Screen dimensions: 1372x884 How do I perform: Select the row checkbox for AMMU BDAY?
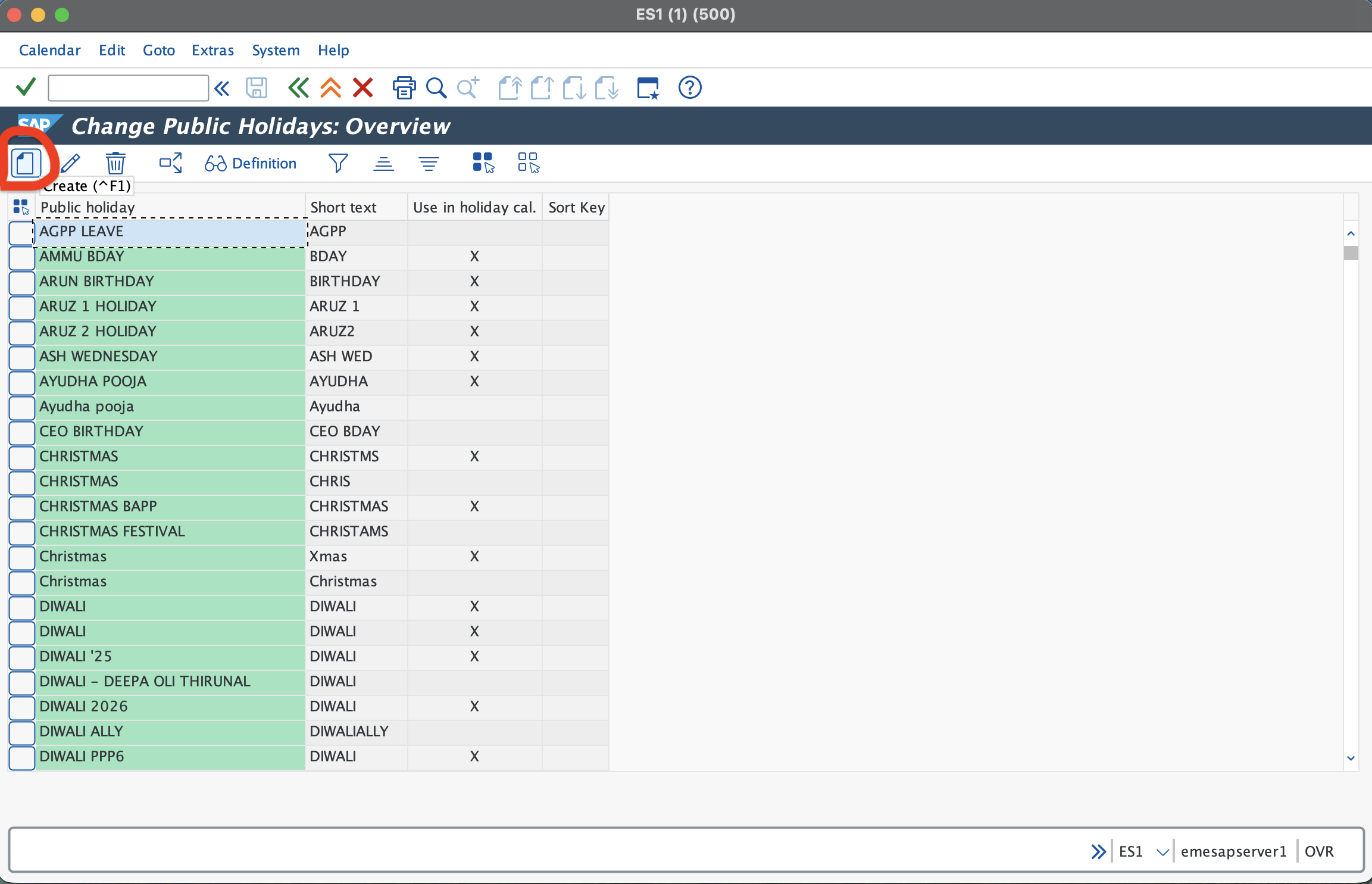[x=21, y=257]
